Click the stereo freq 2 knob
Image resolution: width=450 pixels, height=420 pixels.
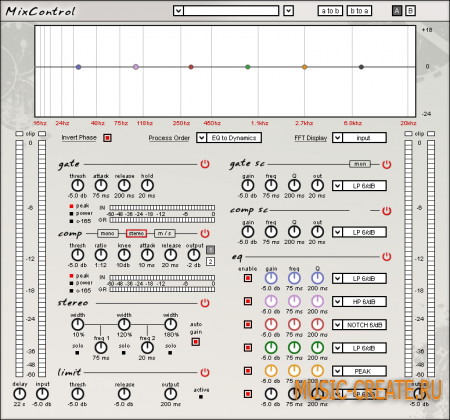click(x=147, y=348)
